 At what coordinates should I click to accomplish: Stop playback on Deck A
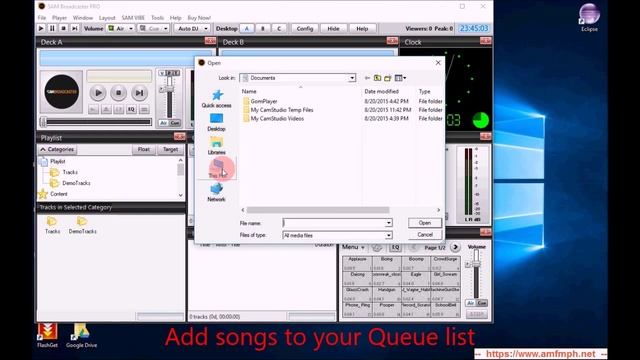point(118,93)
